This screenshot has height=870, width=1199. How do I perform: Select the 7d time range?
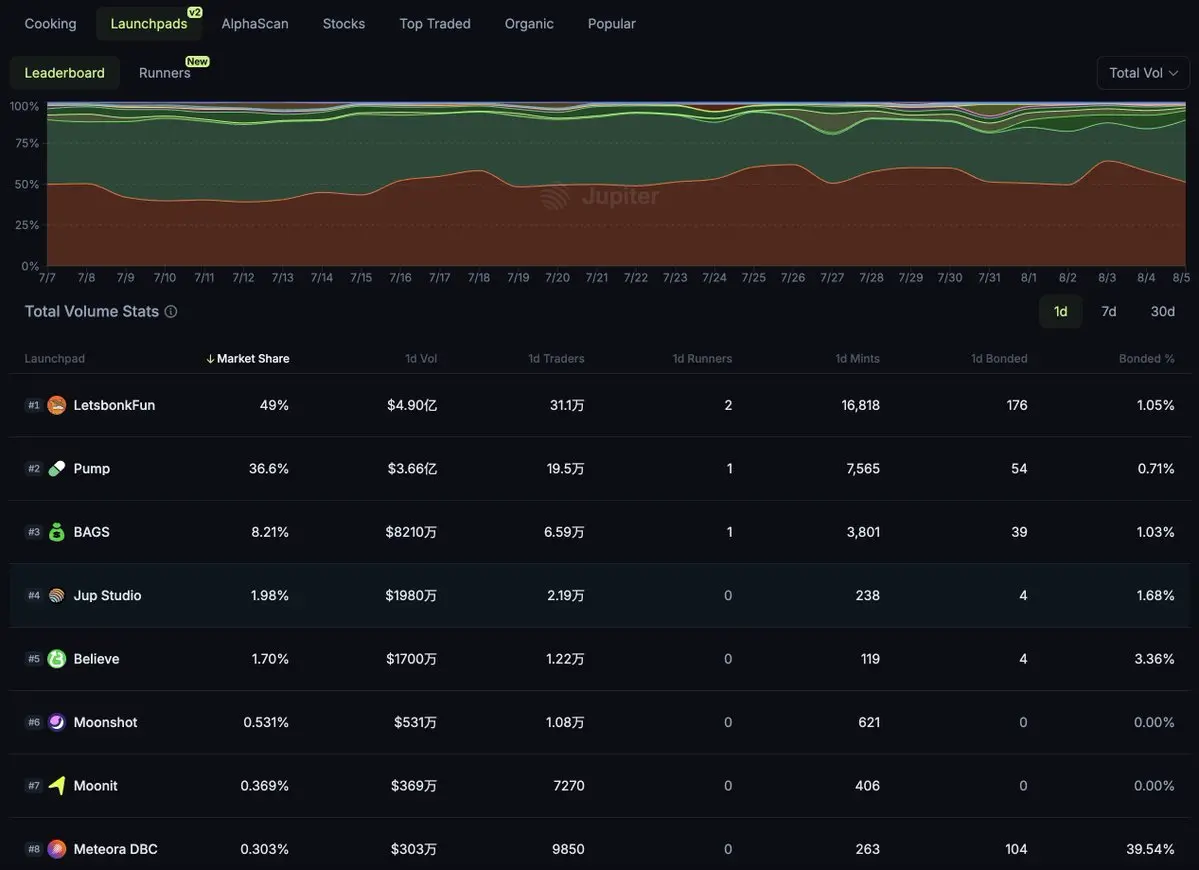pyautogui.click(x=1109, y=312)
